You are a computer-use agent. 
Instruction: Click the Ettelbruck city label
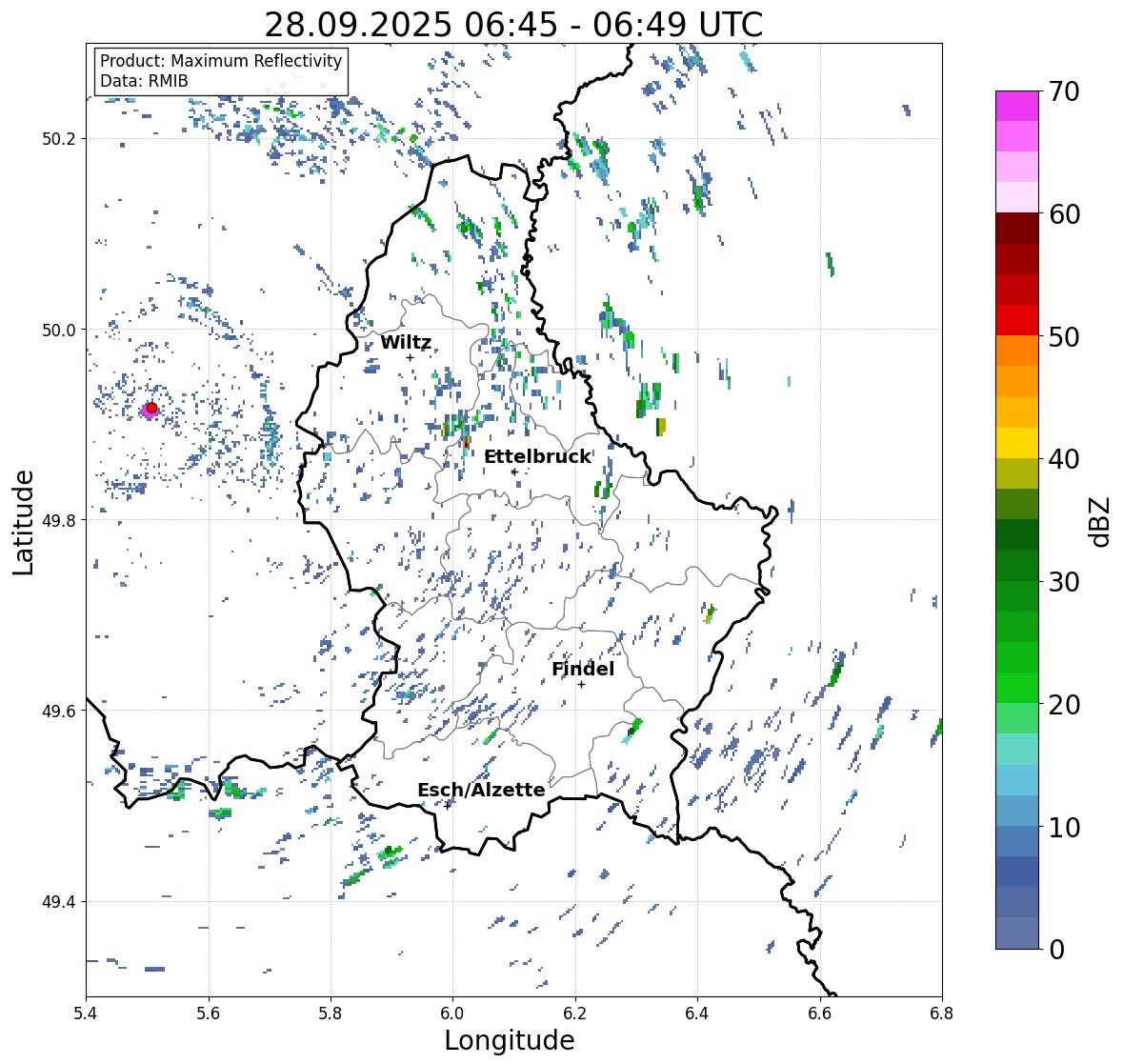(x=538, y=457)
